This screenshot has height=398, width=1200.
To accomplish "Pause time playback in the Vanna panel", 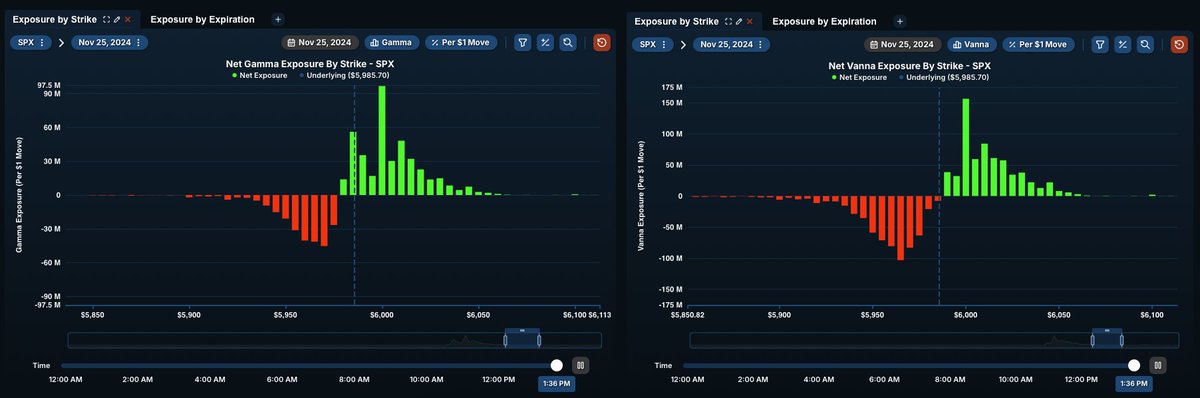I will click(1157, 366).
